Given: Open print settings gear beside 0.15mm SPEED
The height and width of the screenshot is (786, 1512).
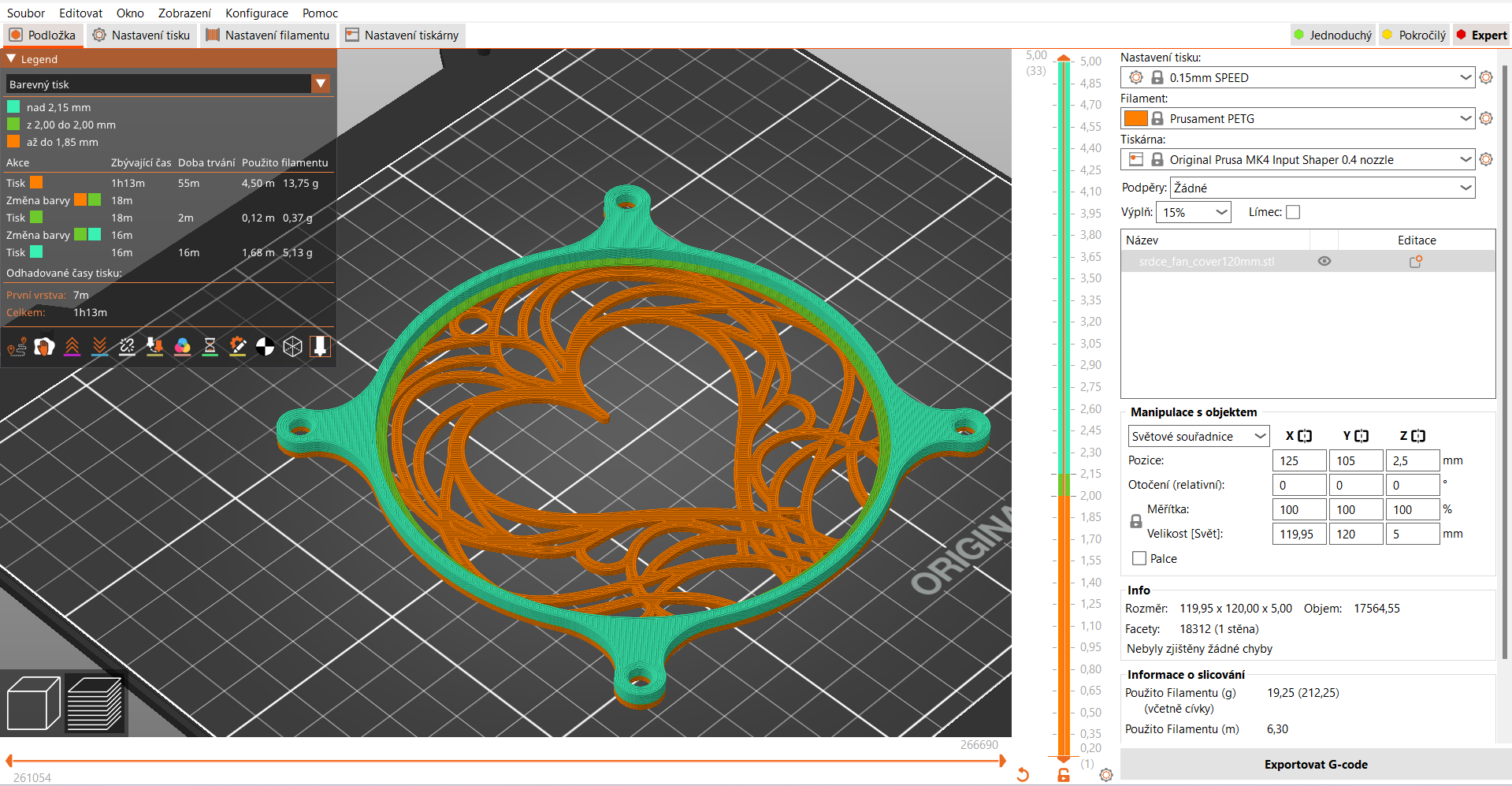Looking at the screenshot, I should pyautogui.click(x=1486, y=77).
